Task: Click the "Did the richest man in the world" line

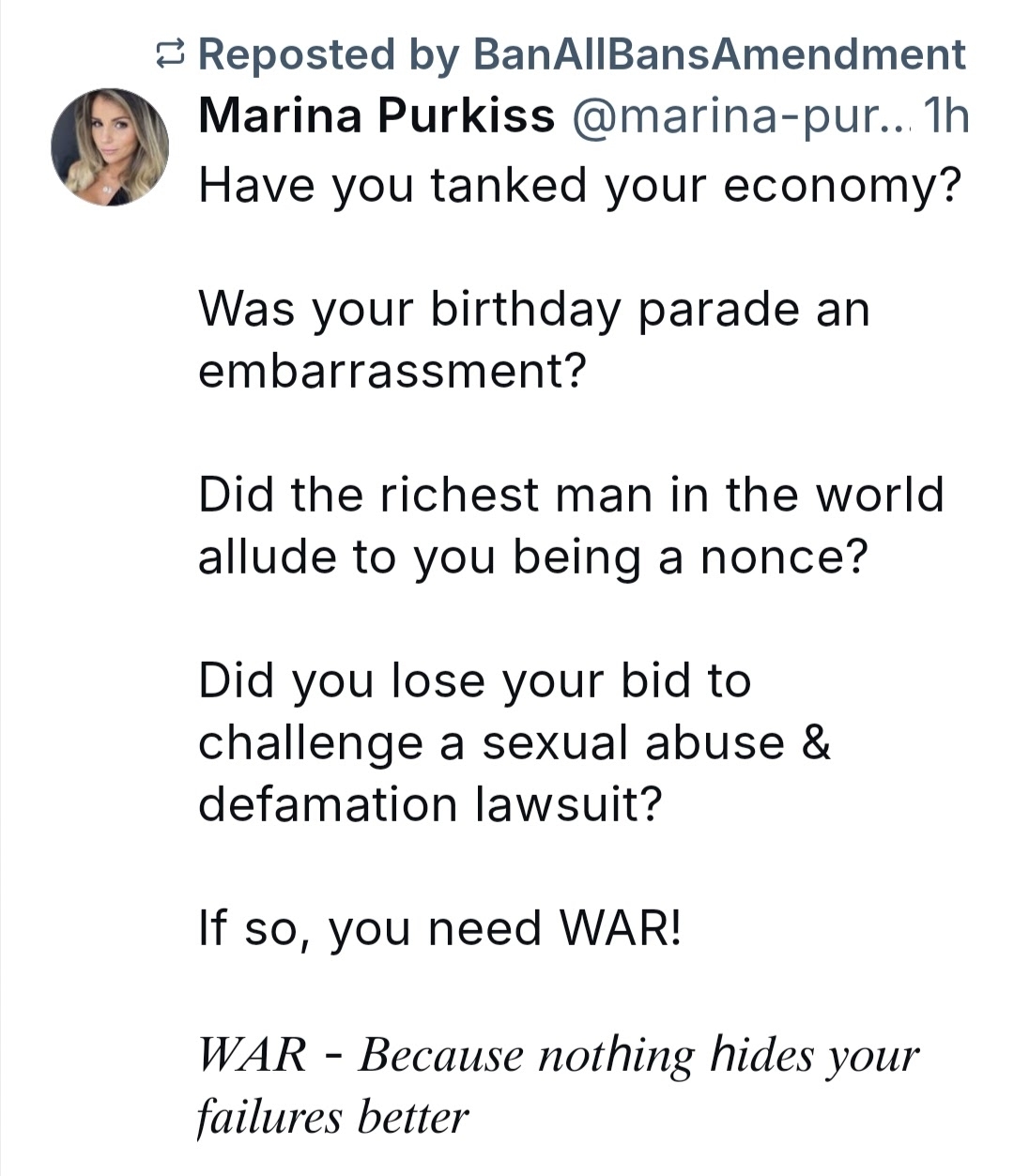Action: point(571,495)
